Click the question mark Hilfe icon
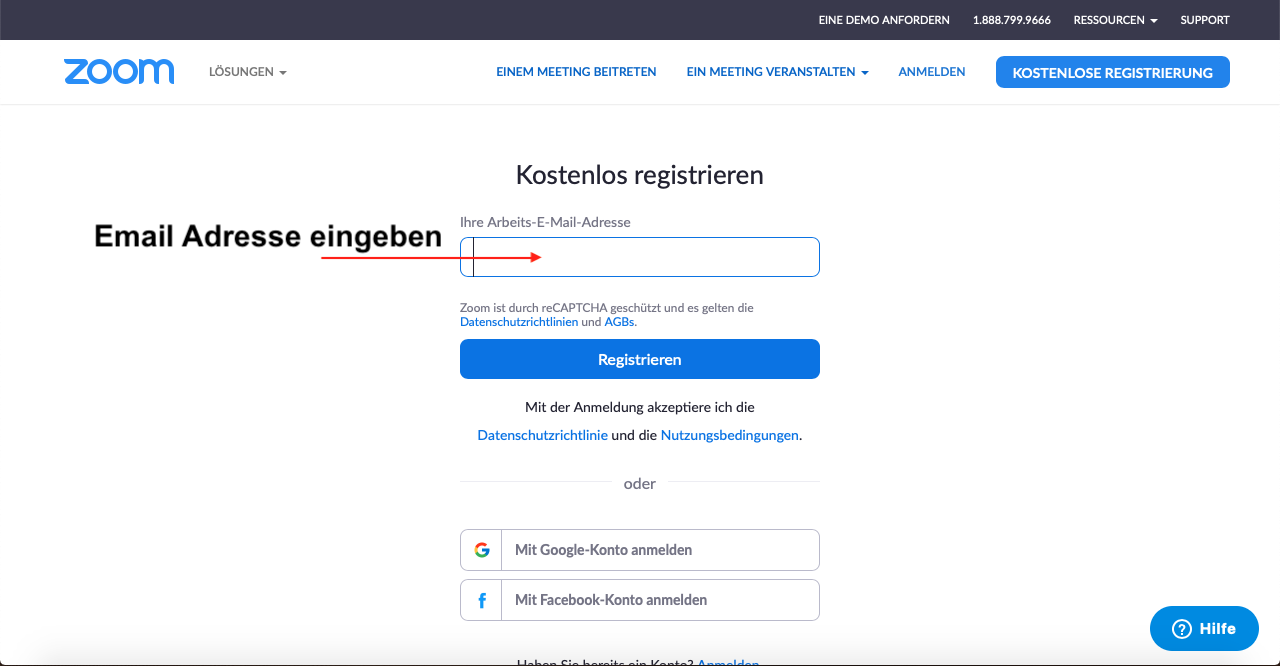The image size is (1280, 666). coord(1181,629)
